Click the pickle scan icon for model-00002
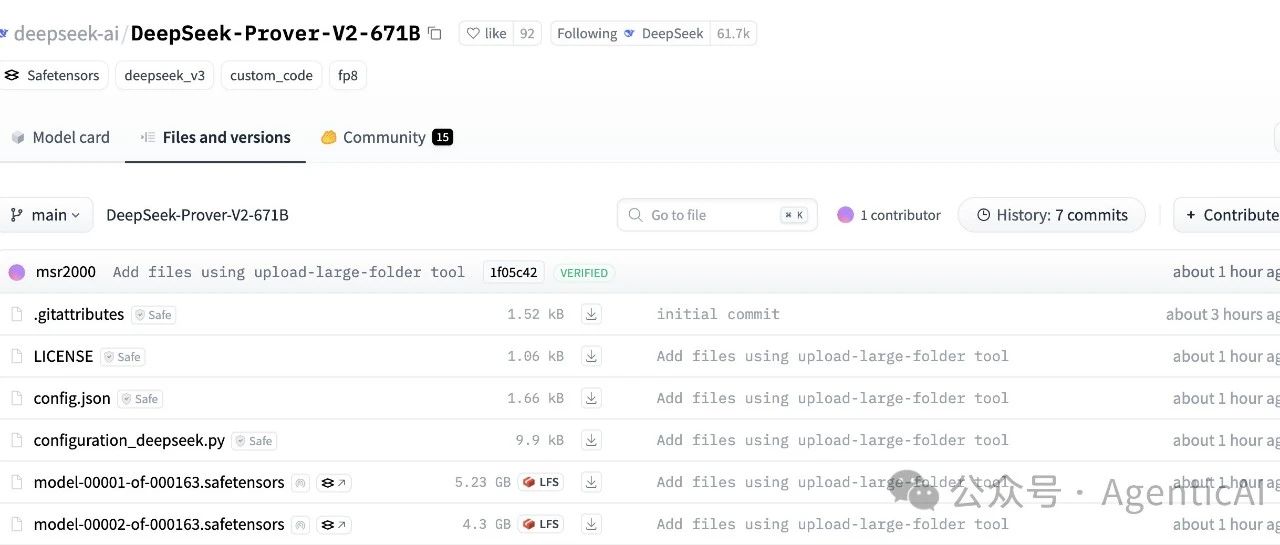 pyautogui.click(x=300, y=525)
